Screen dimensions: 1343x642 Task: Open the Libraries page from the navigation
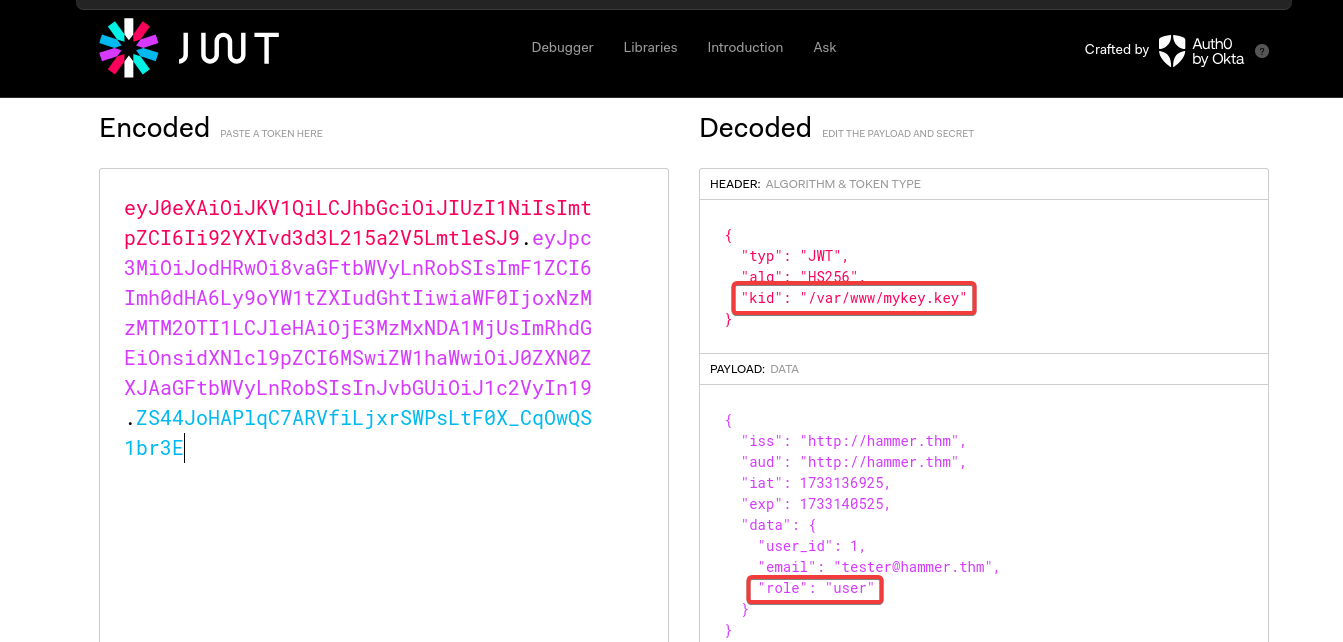649,47
